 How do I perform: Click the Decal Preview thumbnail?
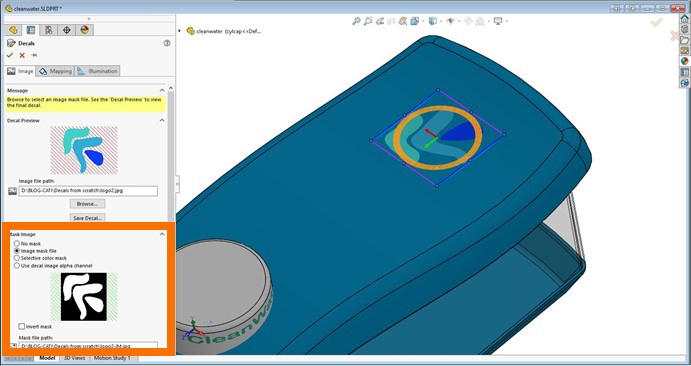coord(84,150)
